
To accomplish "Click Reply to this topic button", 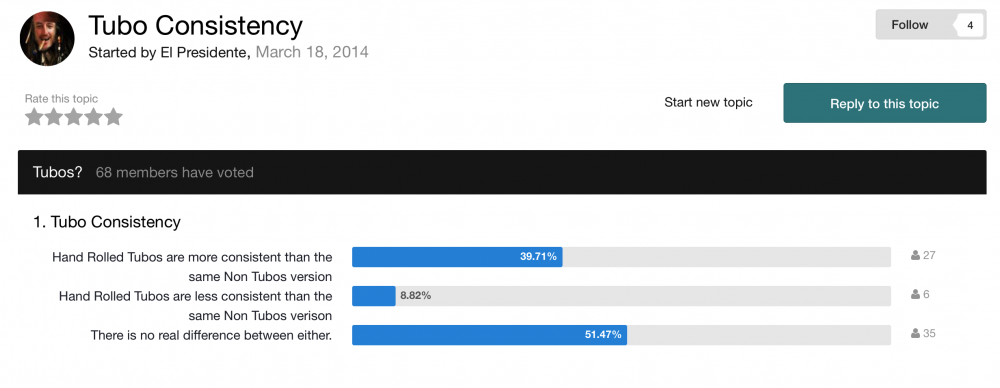I will coord(885,103).
